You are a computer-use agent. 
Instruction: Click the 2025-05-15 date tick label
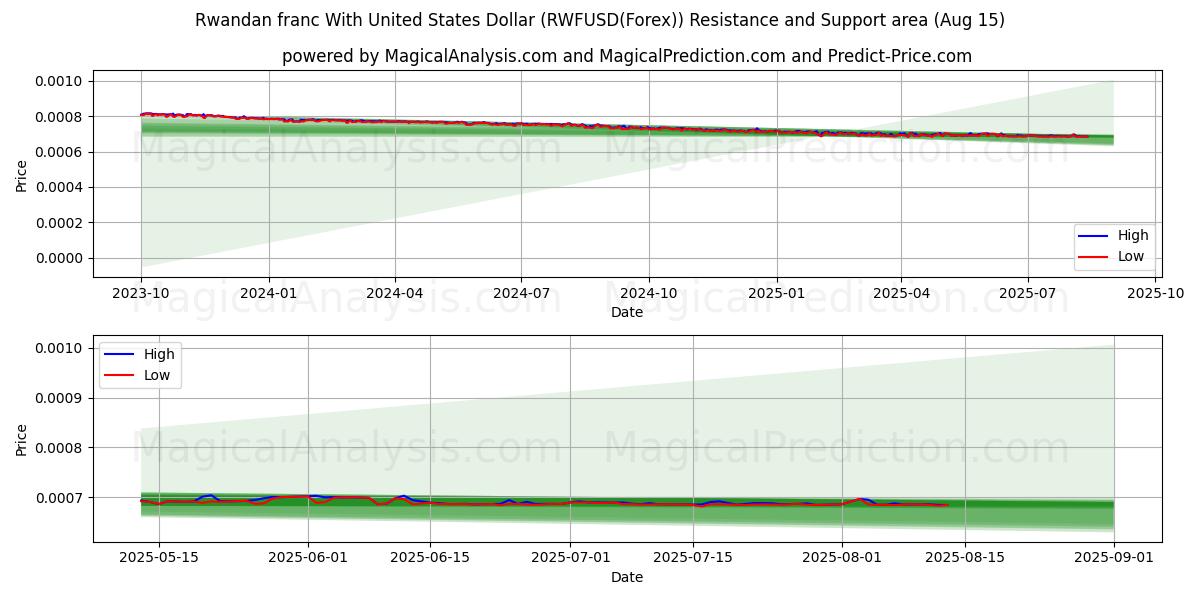pyautogui.click(x=158, y=558)
